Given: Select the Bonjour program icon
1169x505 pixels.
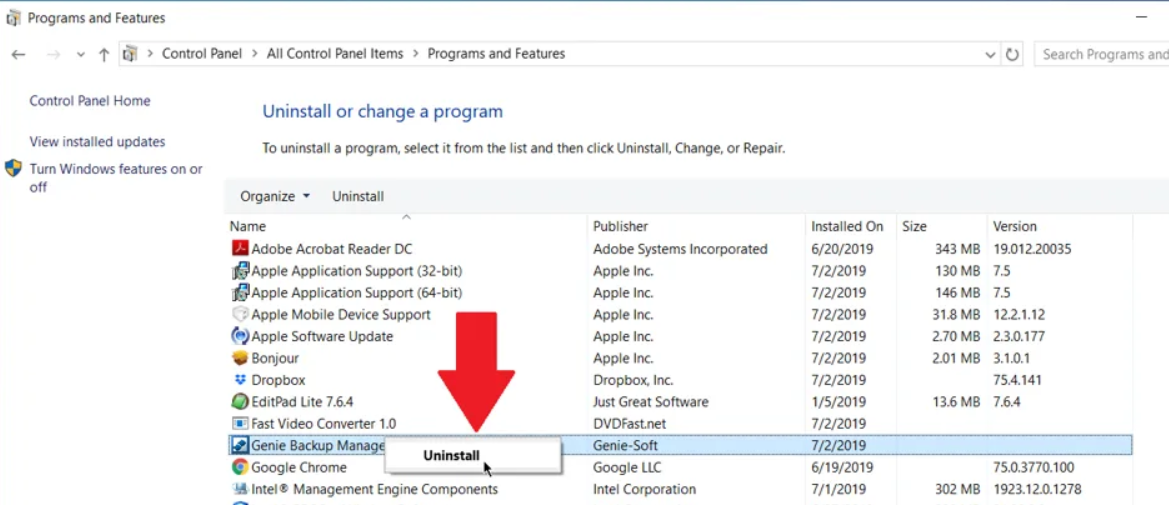Looking at the screenshot, I should 240,358.
